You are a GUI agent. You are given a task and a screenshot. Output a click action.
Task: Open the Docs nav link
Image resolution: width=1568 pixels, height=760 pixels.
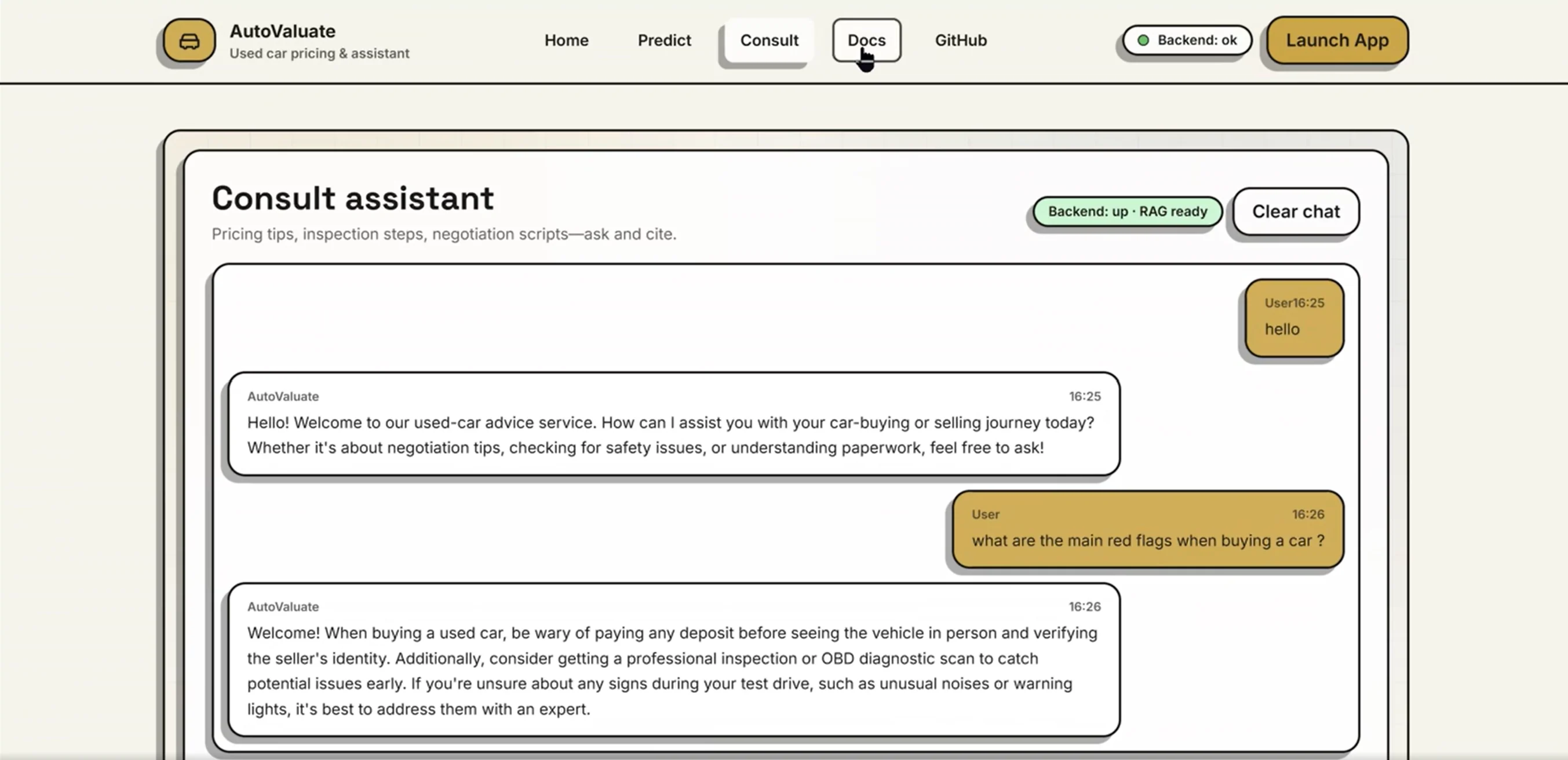[x=866, y=40]
